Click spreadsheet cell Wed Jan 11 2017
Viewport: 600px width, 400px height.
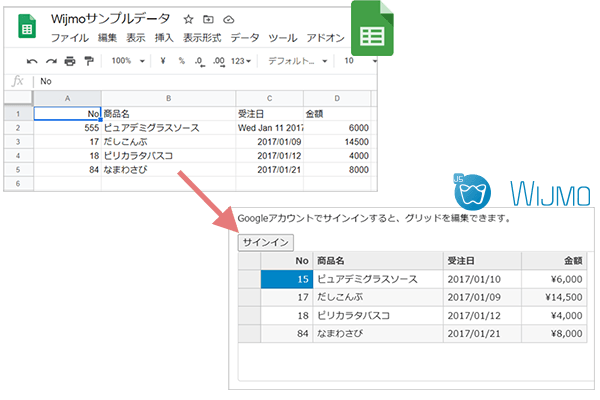click(x=269, y=128)
